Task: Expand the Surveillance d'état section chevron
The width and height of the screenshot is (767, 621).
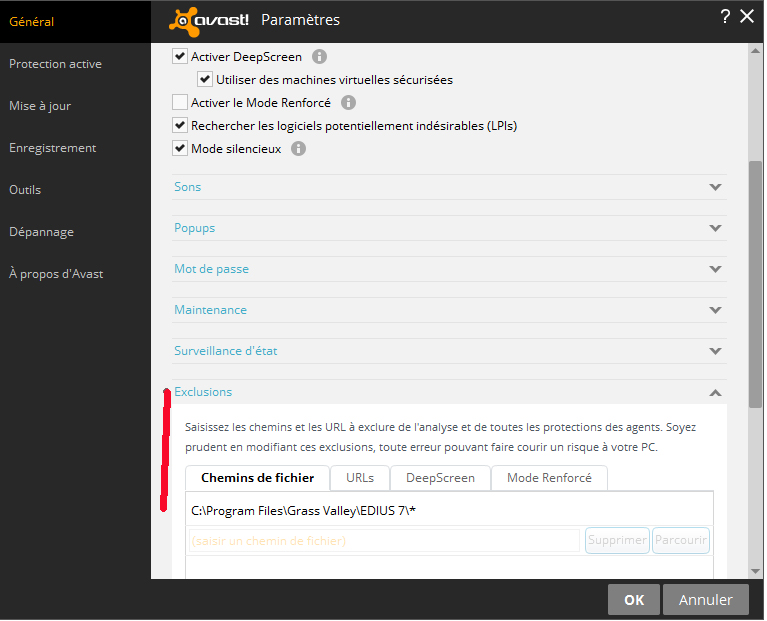Action: pyautogui.click(x=717, y=352)
